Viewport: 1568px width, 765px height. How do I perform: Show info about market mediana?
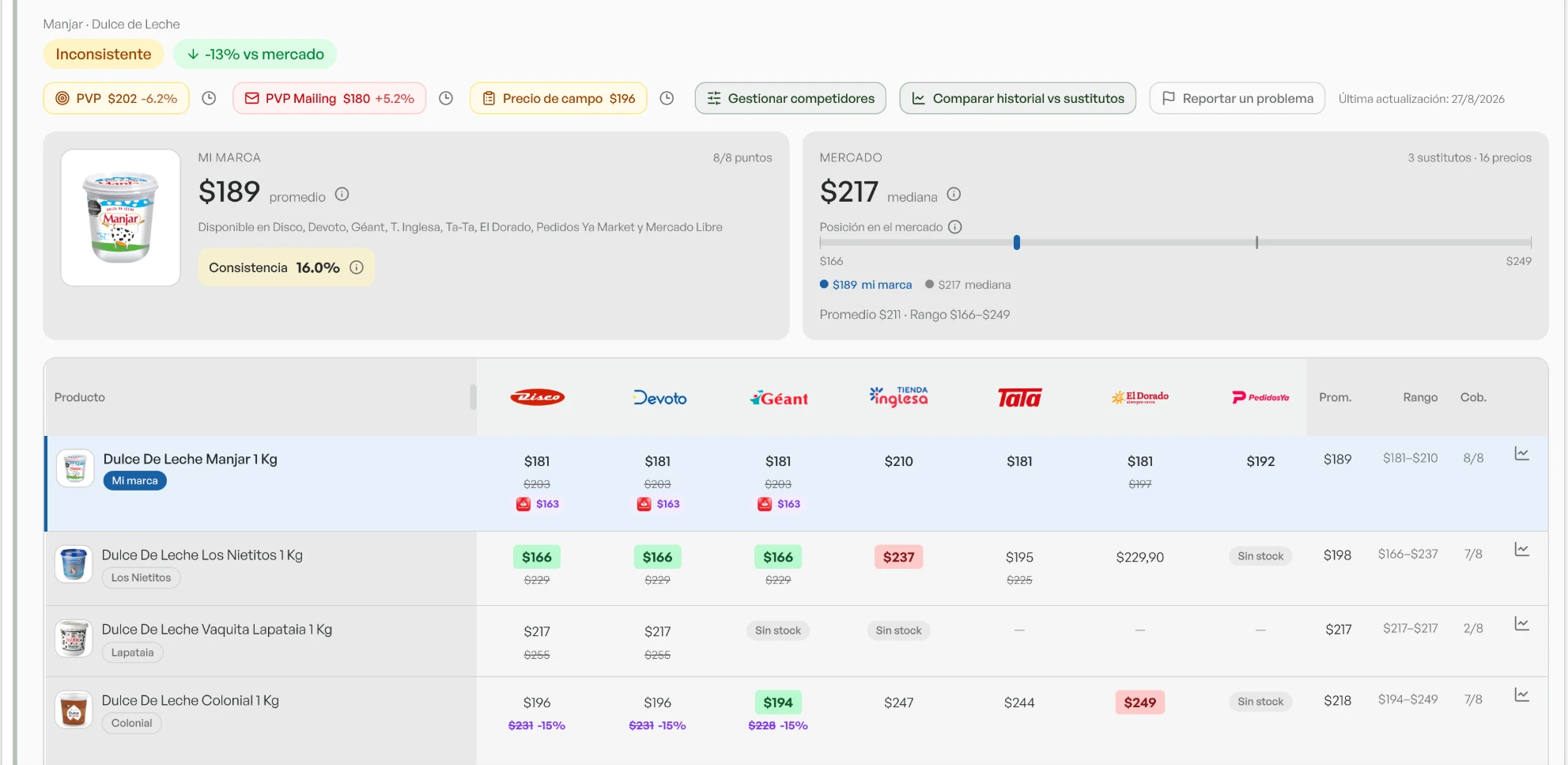pos(954,195)
